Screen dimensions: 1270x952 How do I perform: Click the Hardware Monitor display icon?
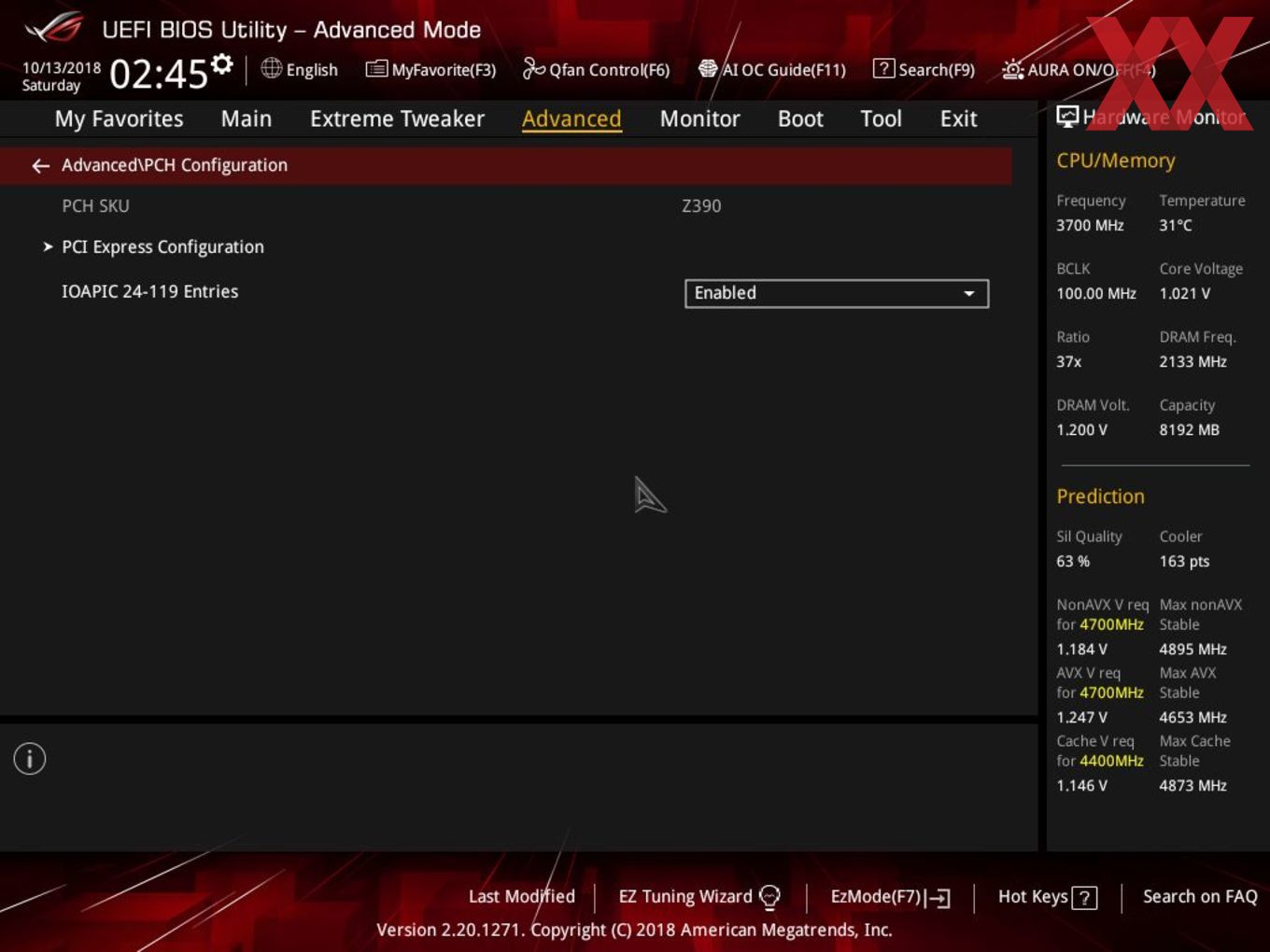point(1067,117)
